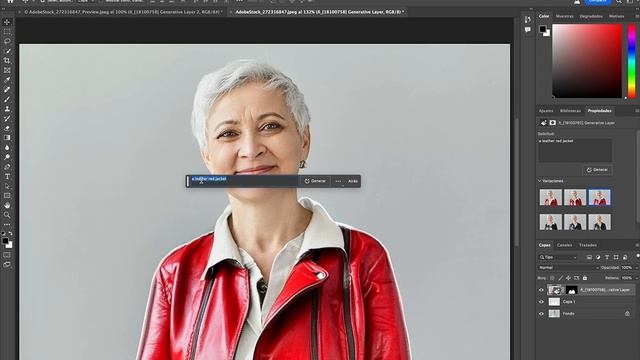Switch to the Ajustes tab

[x=546, y=111]
